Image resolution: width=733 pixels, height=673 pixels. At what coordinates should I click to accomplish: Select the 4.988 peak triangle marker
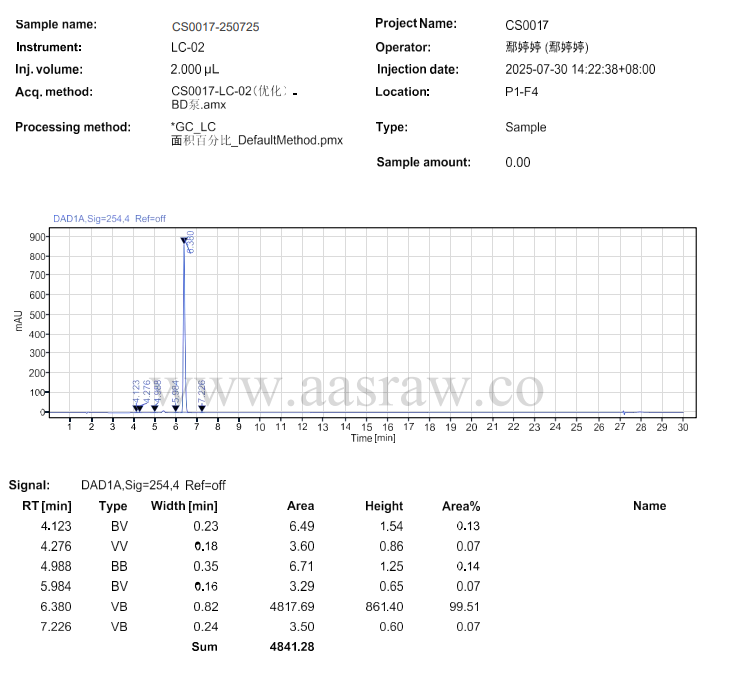tap(155, 407)
